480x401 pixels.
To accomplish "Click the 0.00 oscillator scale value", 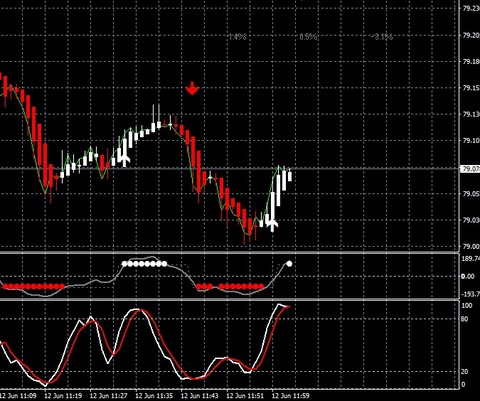I will (468, 276).
